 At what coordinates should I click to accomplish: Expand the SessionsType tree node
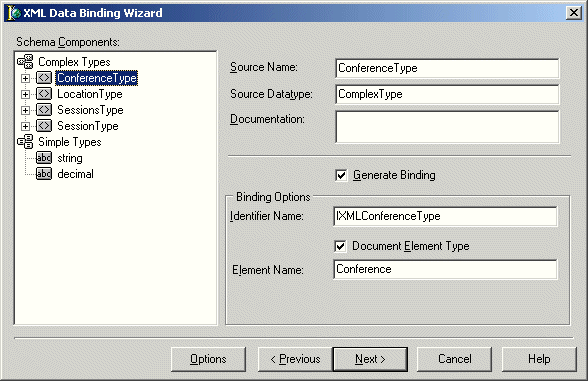click(x=25, y=110)
